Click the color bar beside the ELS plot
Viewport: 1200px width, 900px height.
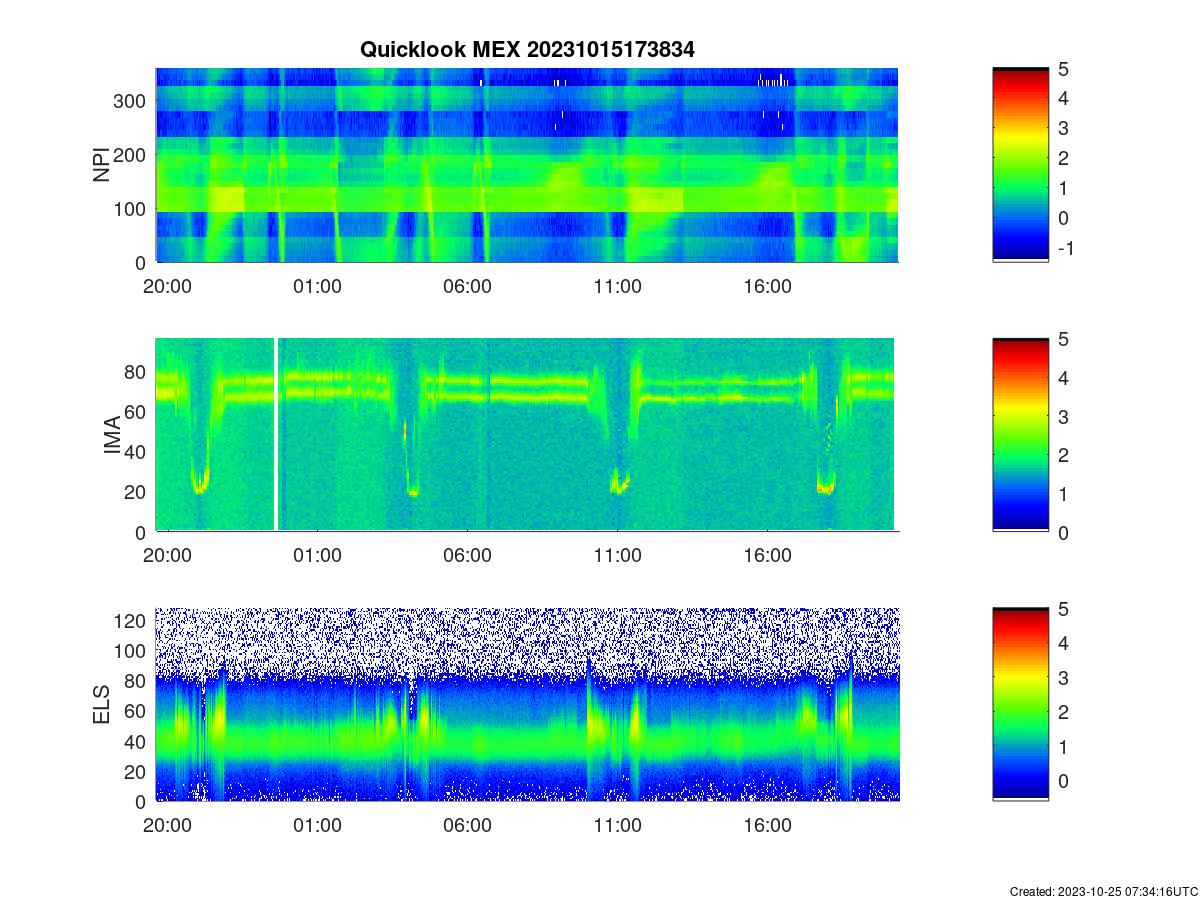click(1020, 704)
